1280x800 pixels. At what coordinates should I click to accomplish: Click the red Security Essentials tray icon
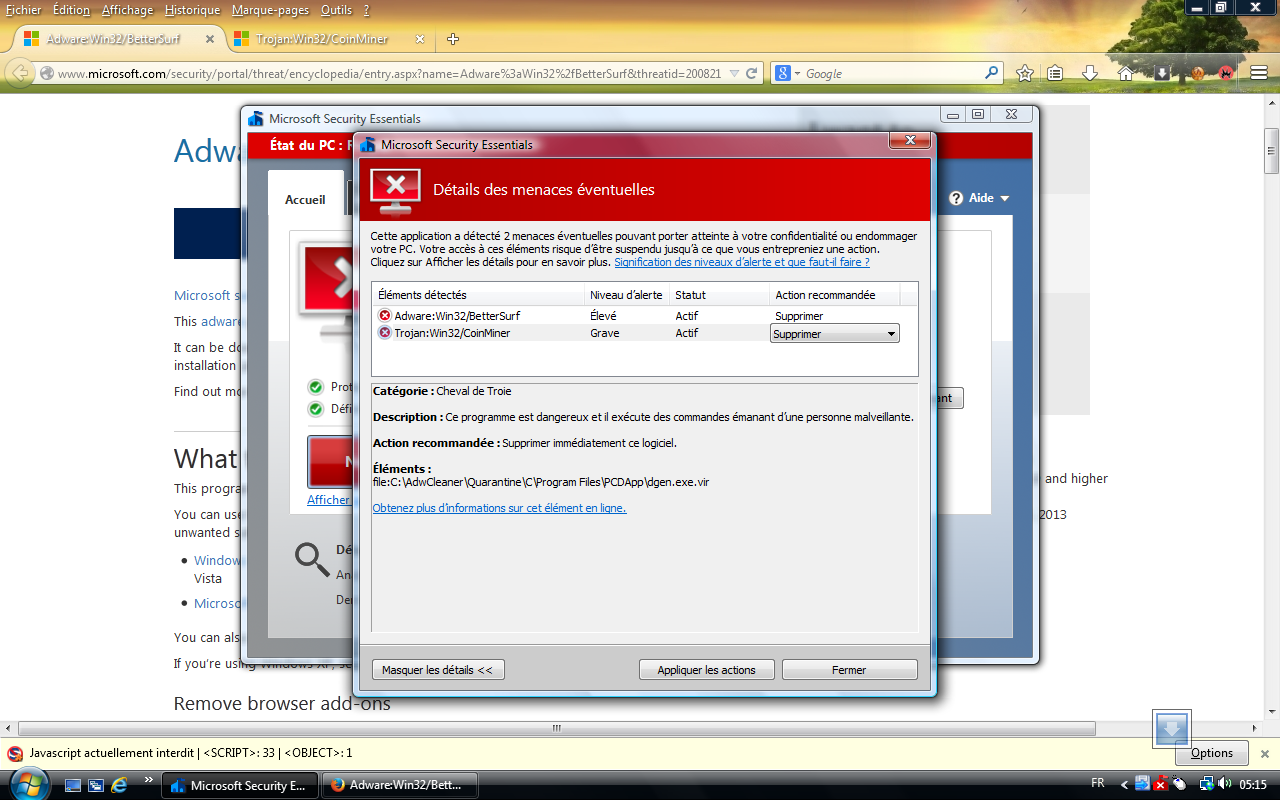coord(1161,784)
